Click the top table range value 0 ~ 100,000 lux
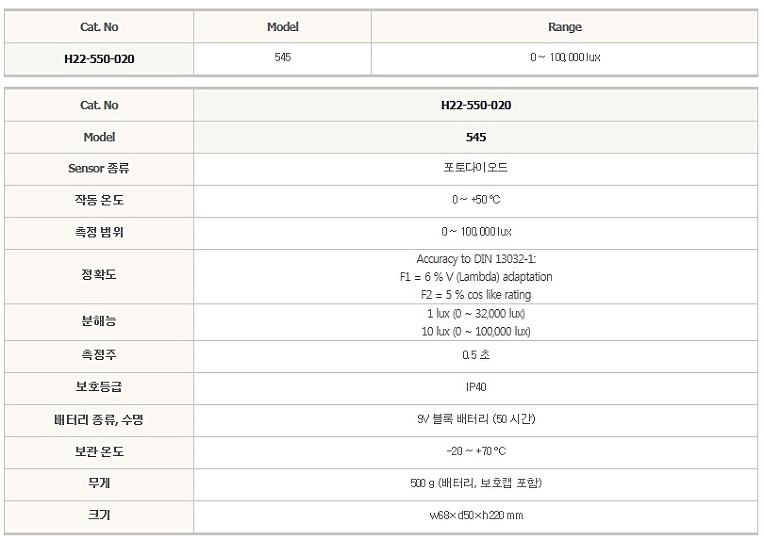764x540 pixels. coord(565,57)
